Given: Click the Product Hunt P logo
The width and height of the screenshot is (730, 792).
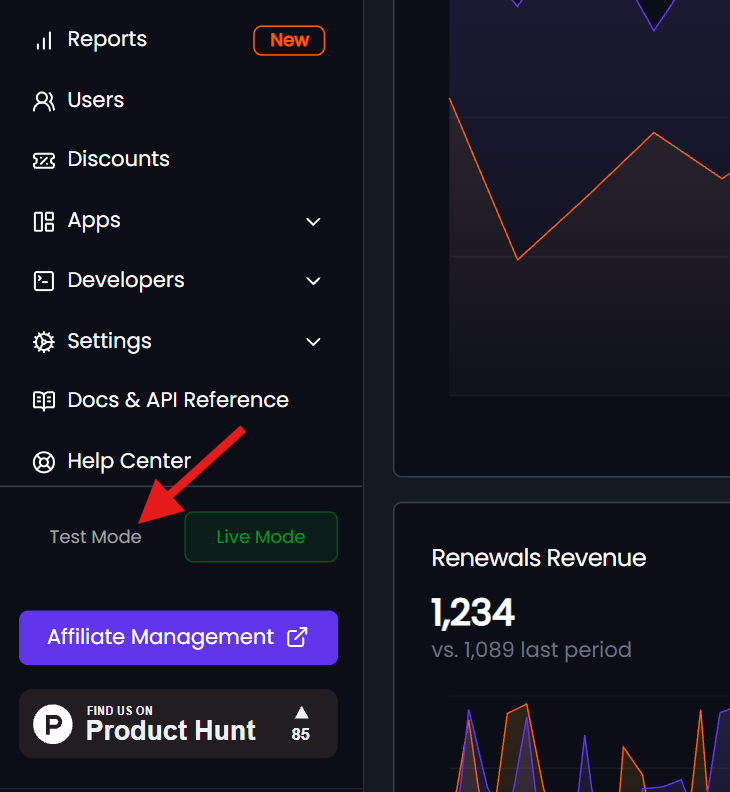Looking at the screenshot, I should (53, 724).
